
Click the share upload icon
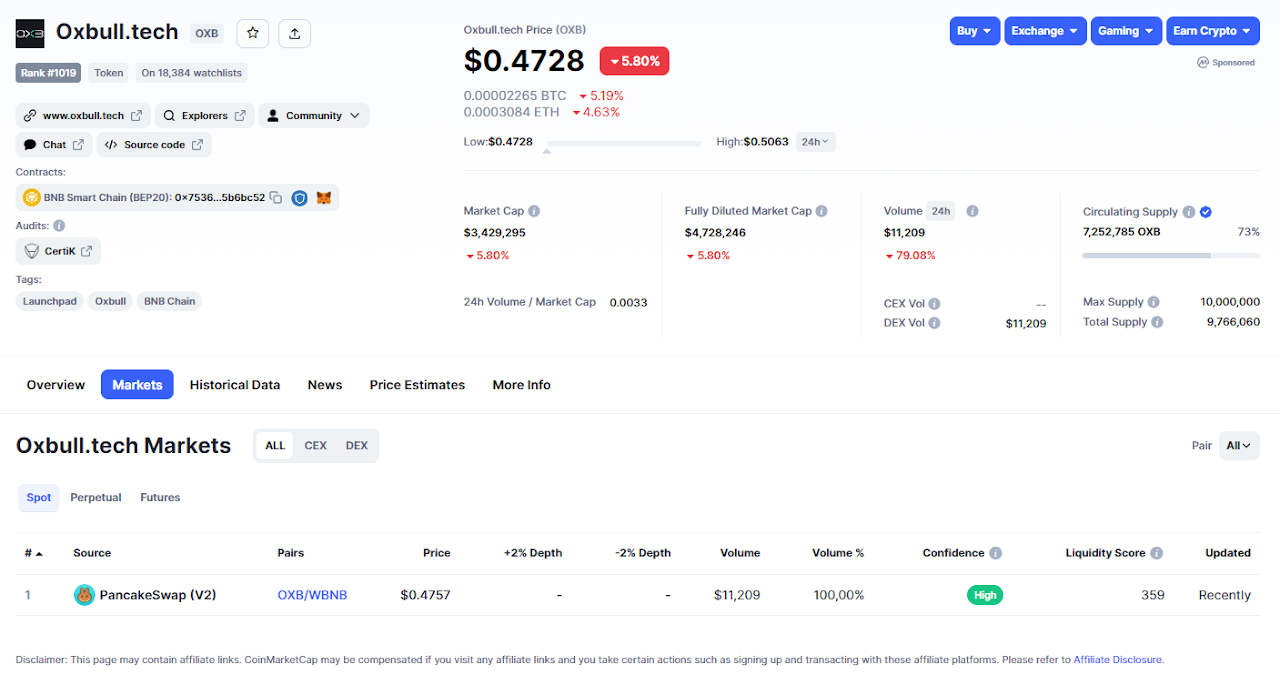(x=294, y=33)
